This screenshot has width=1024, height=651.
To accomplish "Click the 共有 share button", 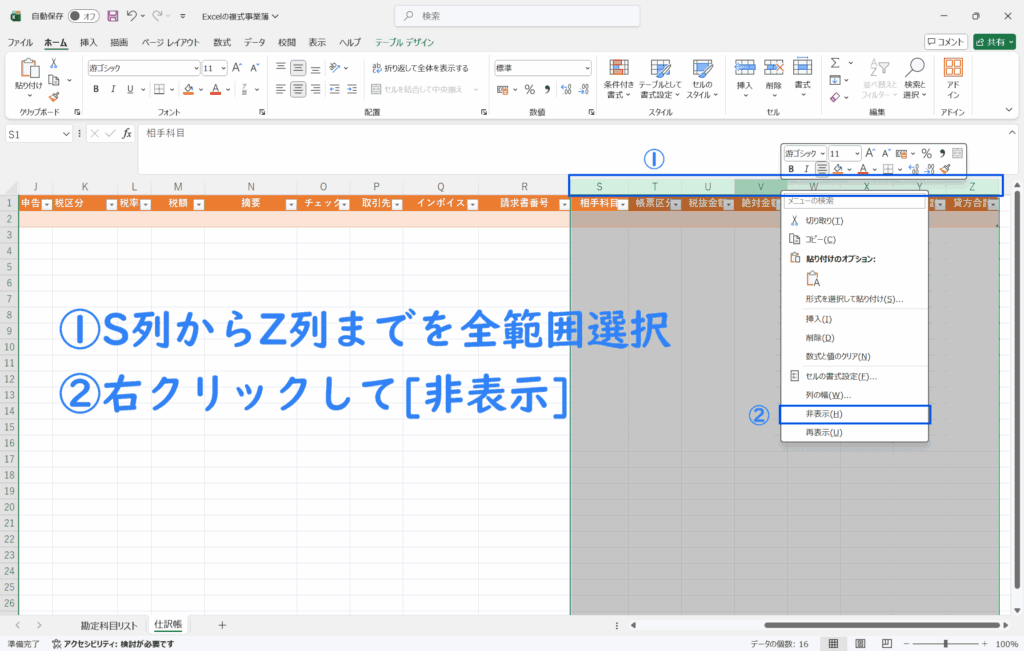I will coord(994,42).
